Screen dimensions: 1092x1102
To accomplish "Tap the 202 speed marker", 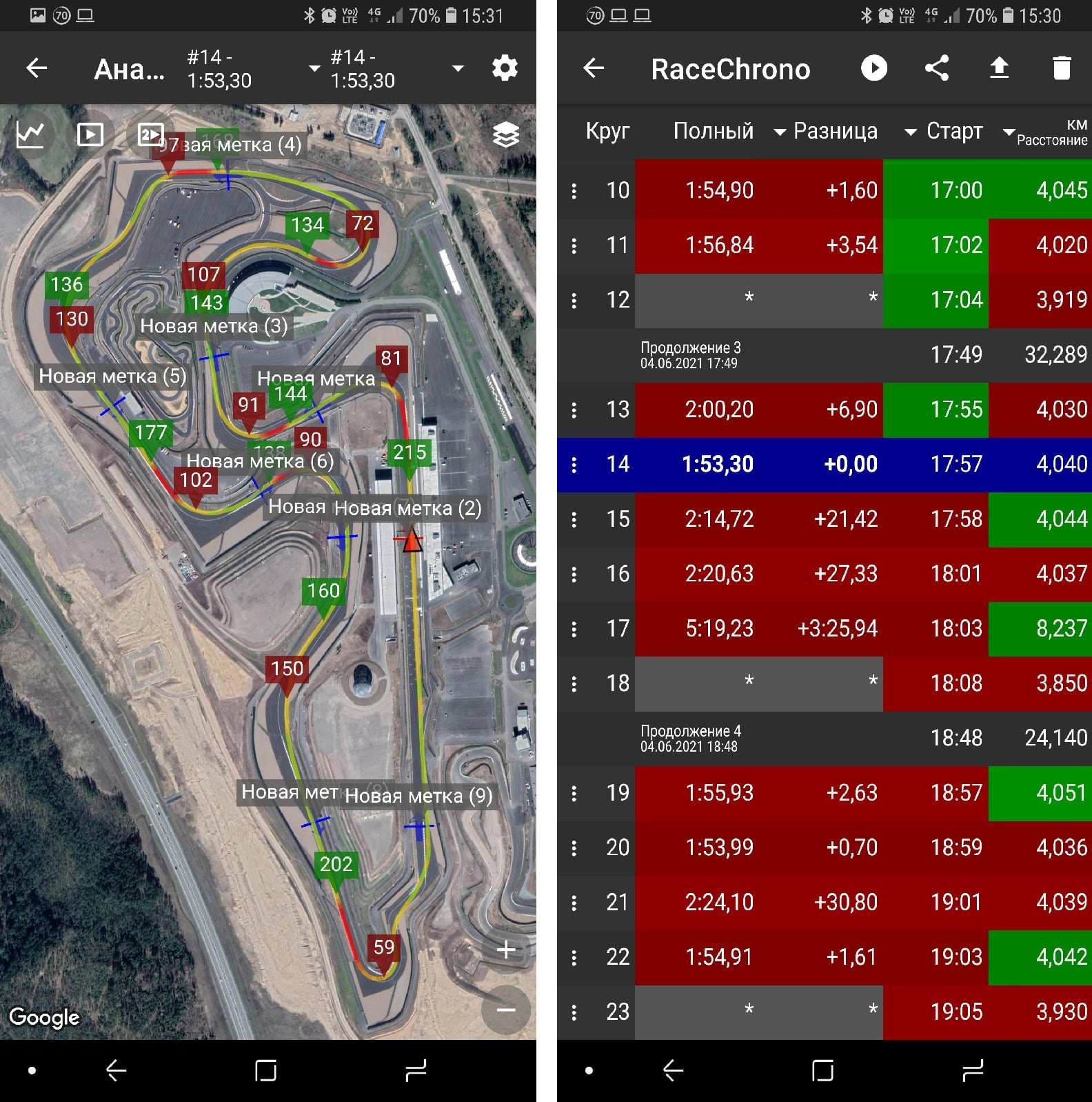I will coord(336,865).
